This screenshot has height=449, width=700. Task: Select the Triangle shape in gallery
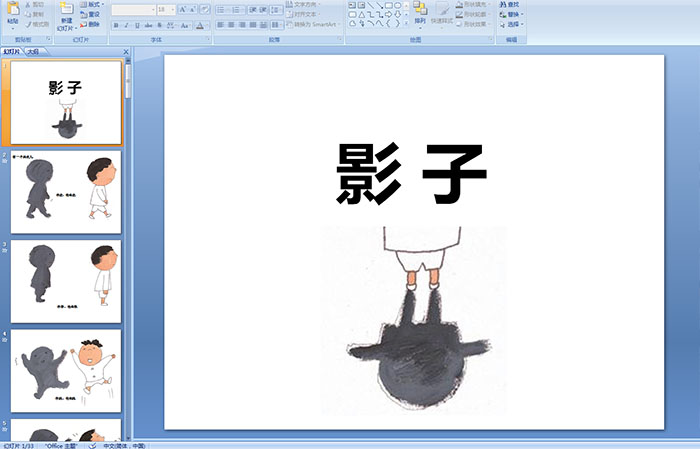[x=361, y=15]
